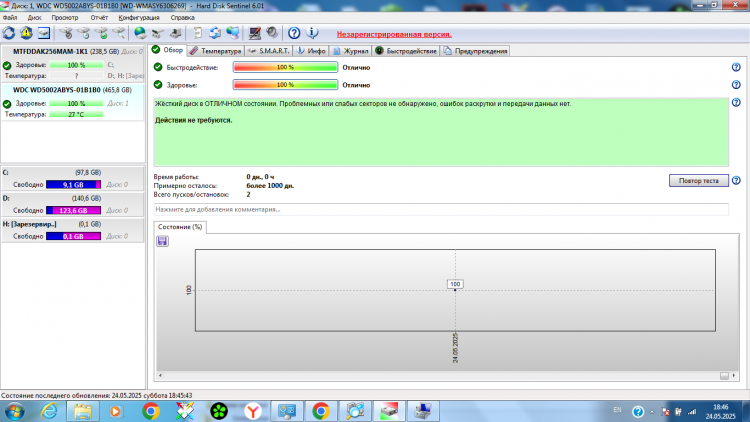Click the EN language indicator in tray

pos(618,410)
